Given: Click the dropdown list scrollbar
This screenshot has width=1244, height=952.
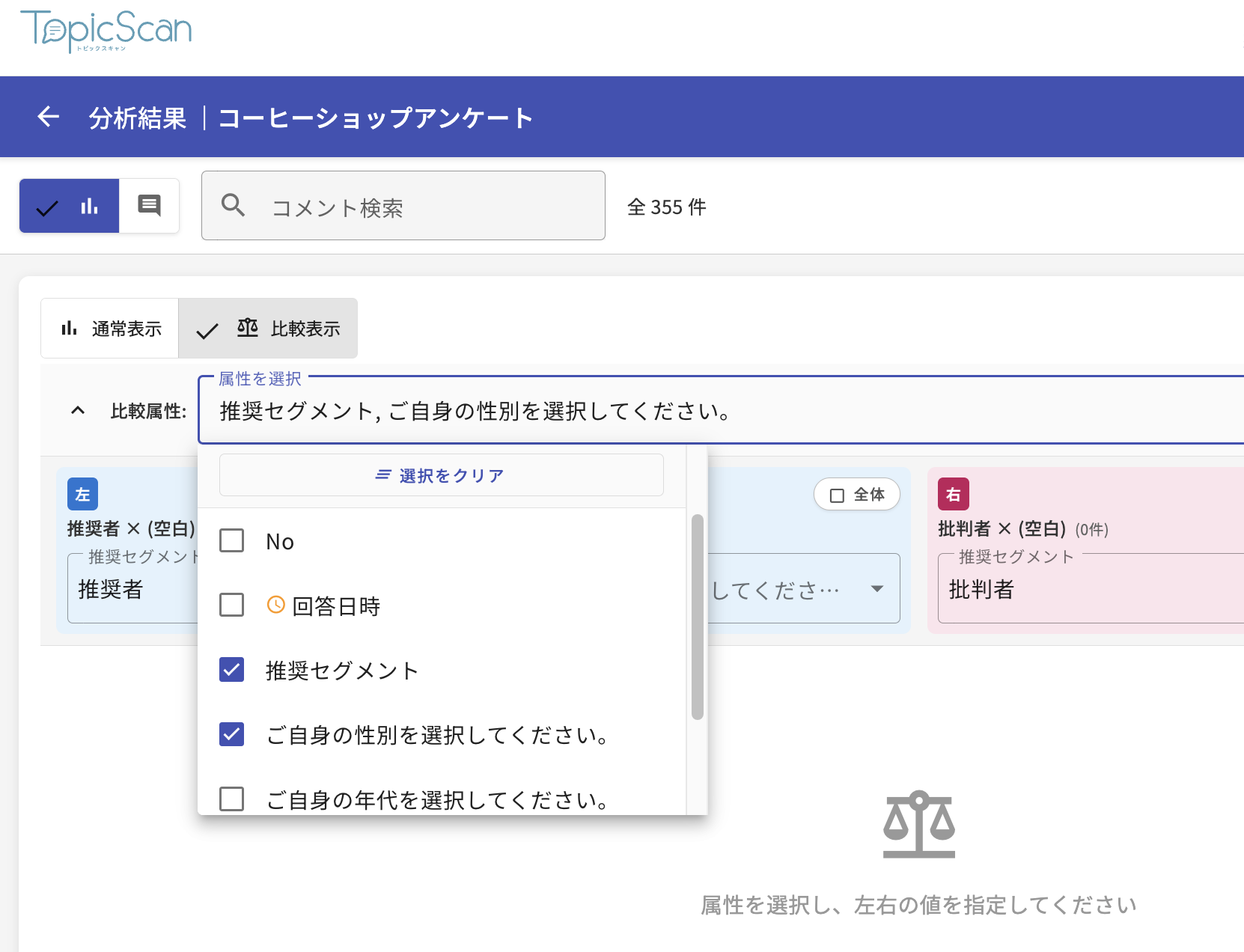Looking at the screenshot, I should pos(697,616).
